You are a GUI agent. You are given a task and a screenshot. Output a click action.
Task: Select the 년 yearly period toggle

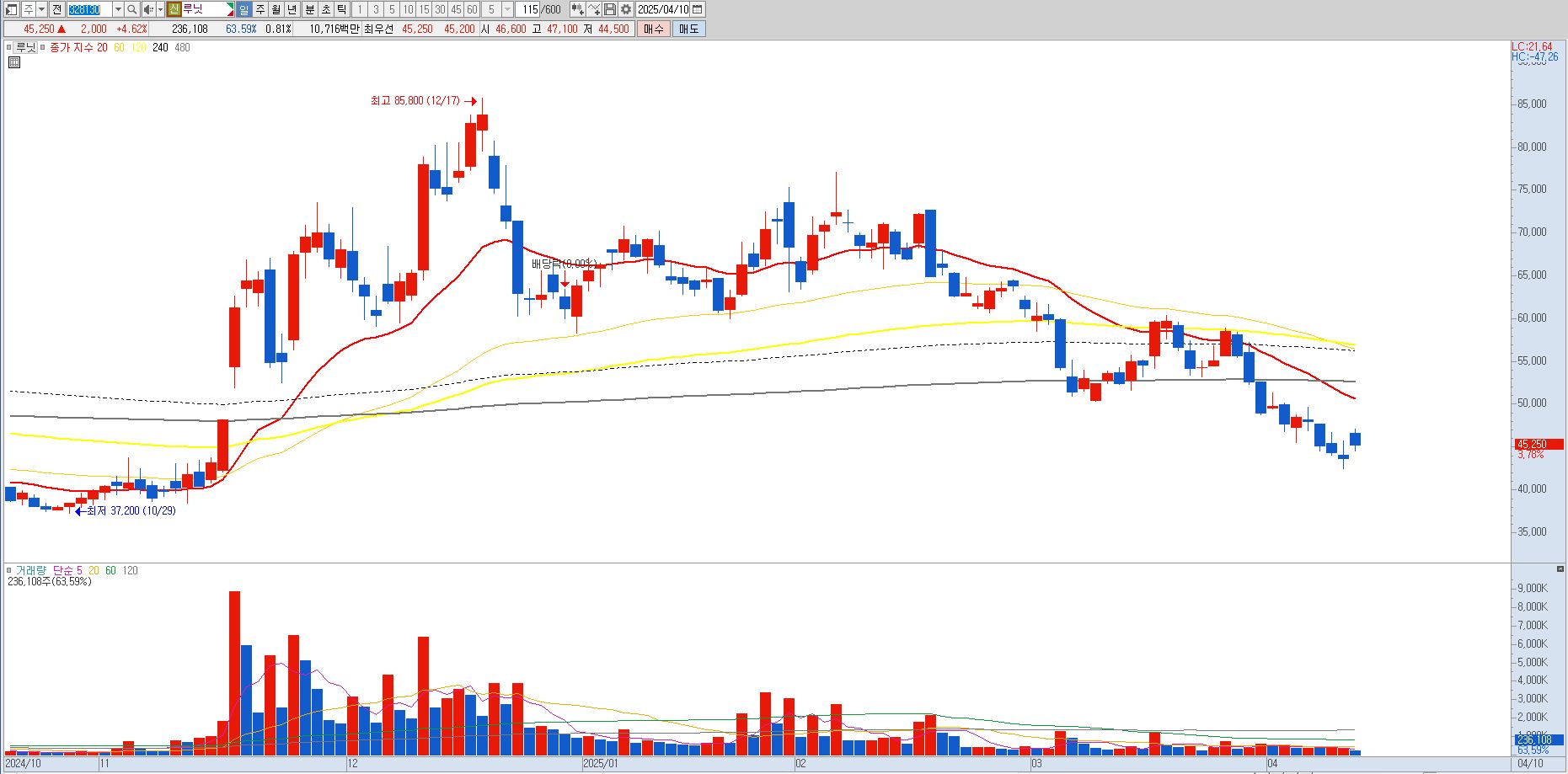[x=292, y=9]
